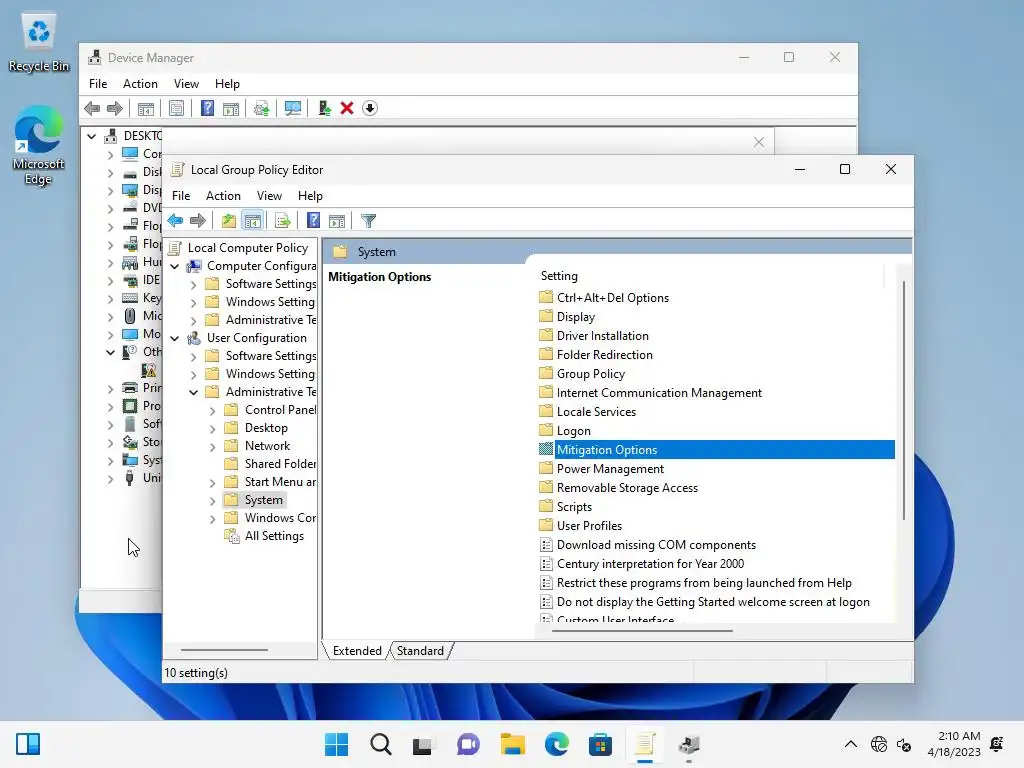The image size is (1024, 768).
Task: Select Download missing COM components setting
Action: click(x=656, y=545)
